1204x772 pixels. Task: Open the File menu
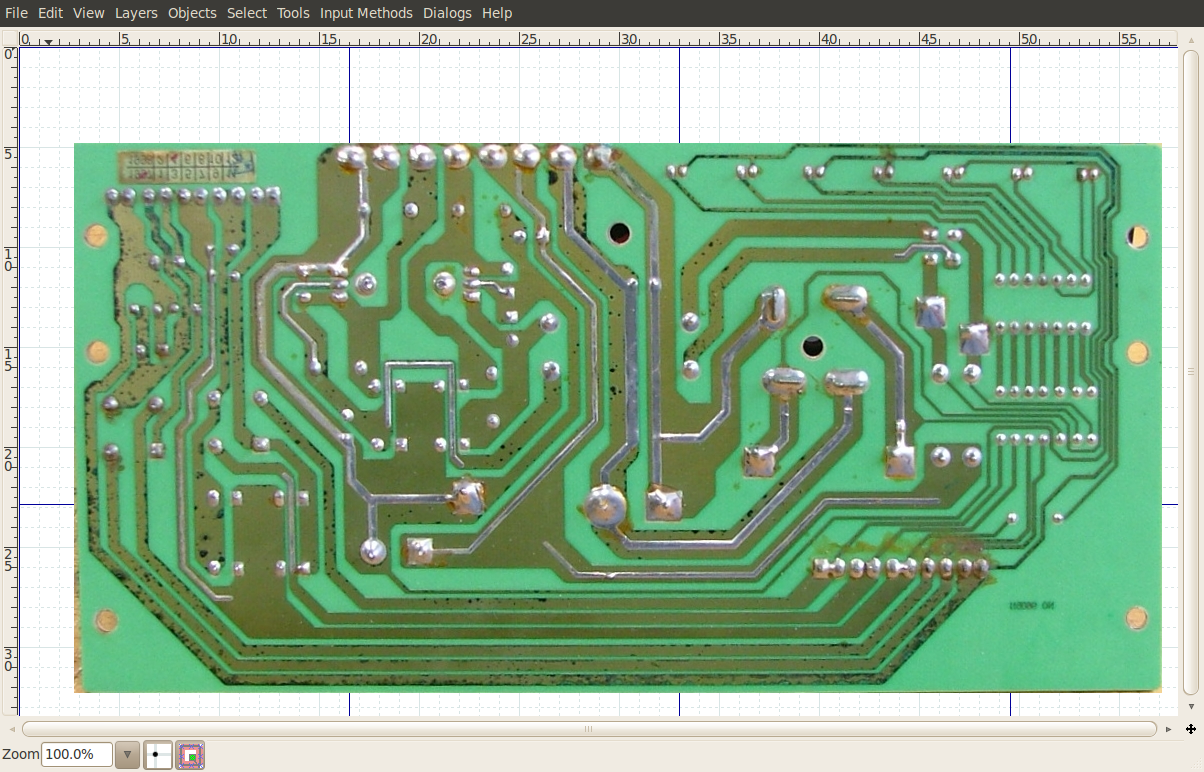(16, 13)
